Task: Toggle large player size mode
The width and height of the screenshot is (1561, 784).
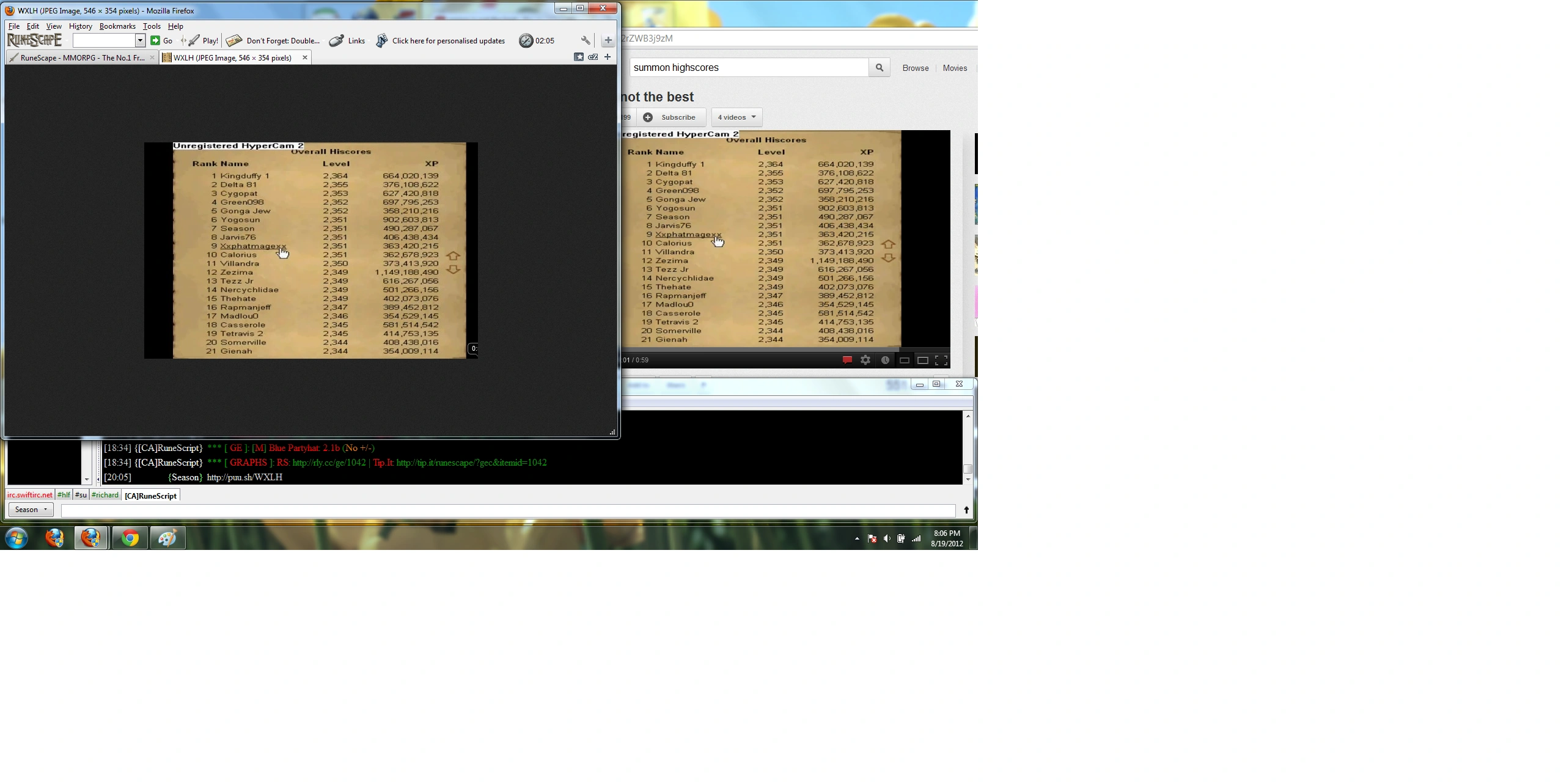Action: click(923, 361)
